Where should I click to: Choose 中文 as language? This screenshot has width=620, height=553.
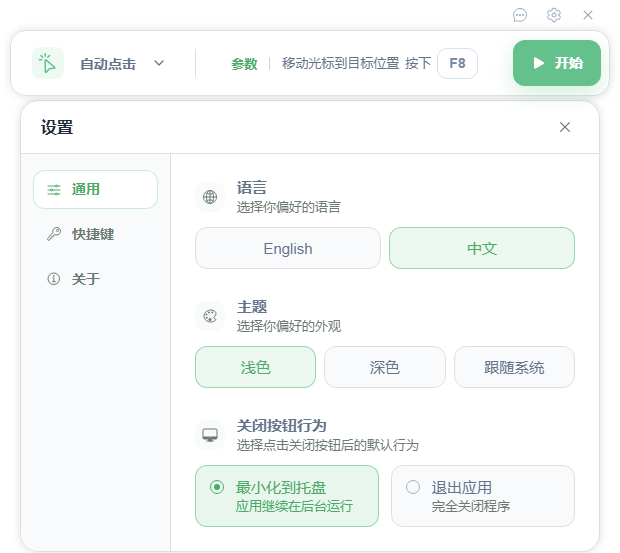click(482, 248)
